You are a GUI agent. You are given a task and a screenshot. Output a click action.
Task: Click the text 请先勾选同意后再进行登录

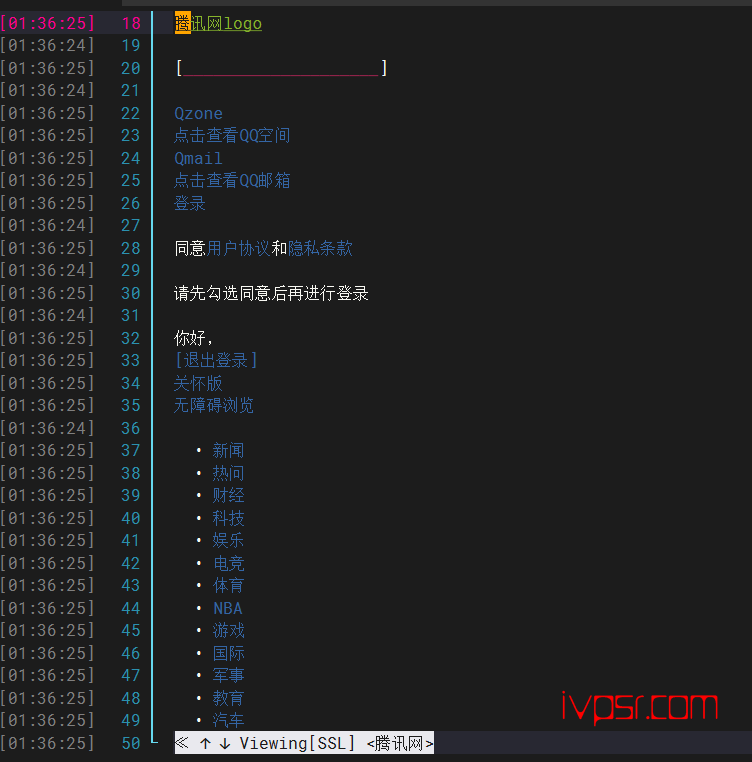(x=271, y=294)
